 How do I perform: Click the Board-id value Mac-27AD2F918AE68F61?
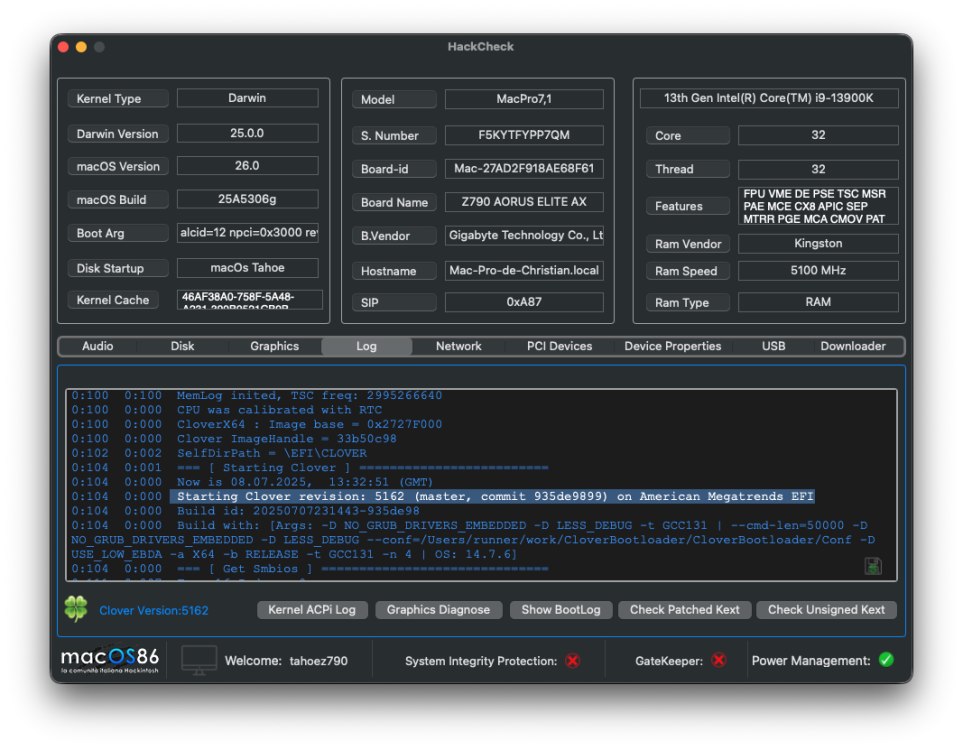tap(524, 168)
